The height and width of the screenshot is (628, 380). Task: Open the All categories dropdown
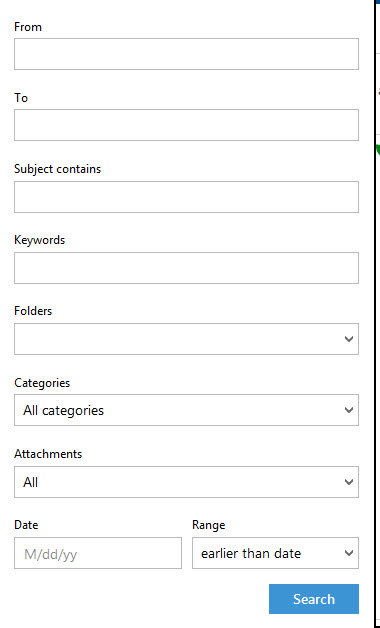click(186, 410)
